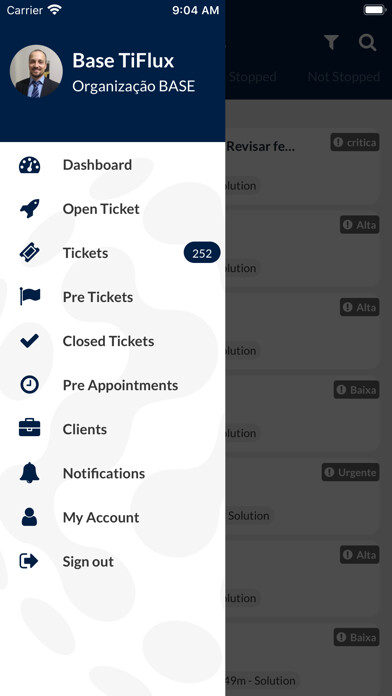Tap the user profile photo
The height and width of the screenshot is (696, 392).
pos(36,71)
